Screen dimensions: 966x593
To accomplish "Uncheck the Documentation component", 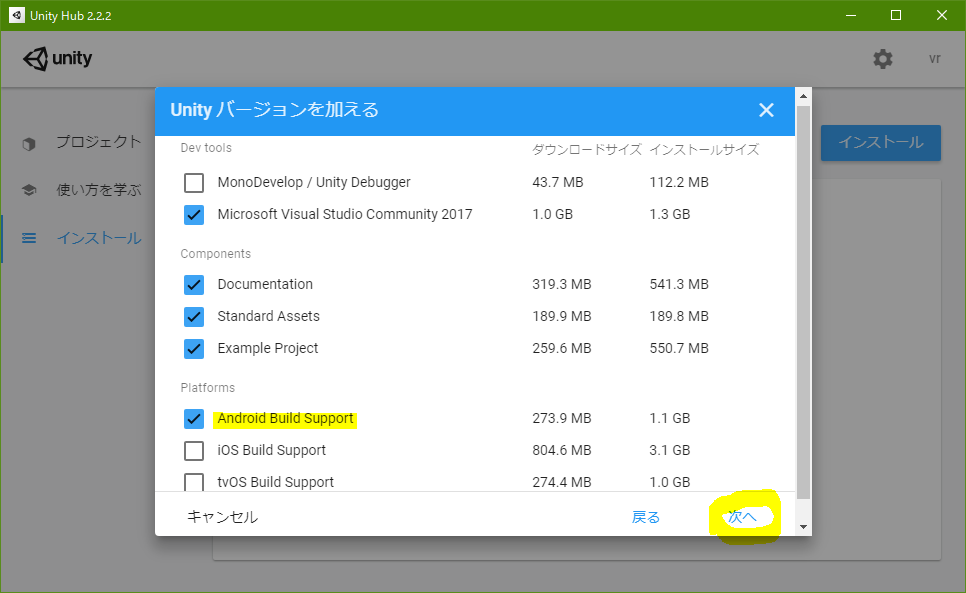I will coord(194,284).
